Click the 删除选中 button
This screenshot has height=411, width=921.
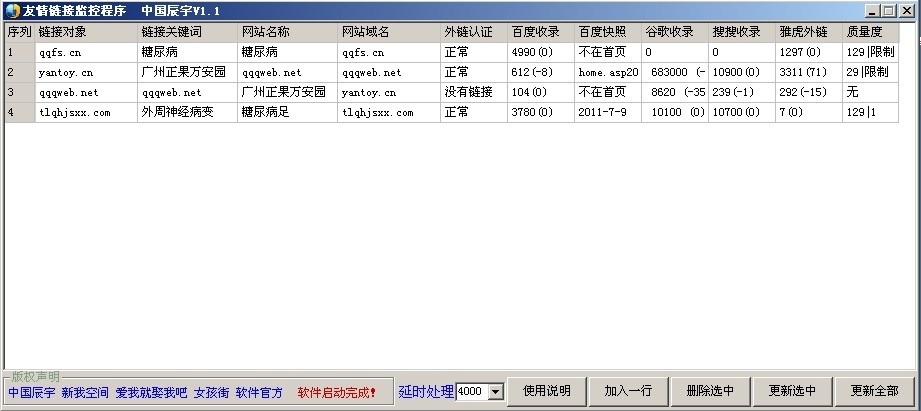point(711,391)
